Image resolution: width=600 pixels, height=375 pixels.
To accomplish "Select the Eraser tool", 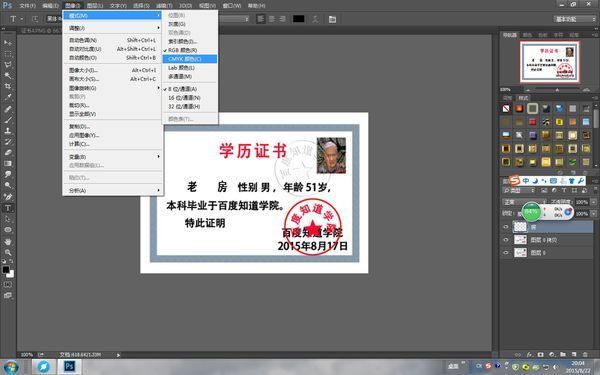I will point(8,153).
